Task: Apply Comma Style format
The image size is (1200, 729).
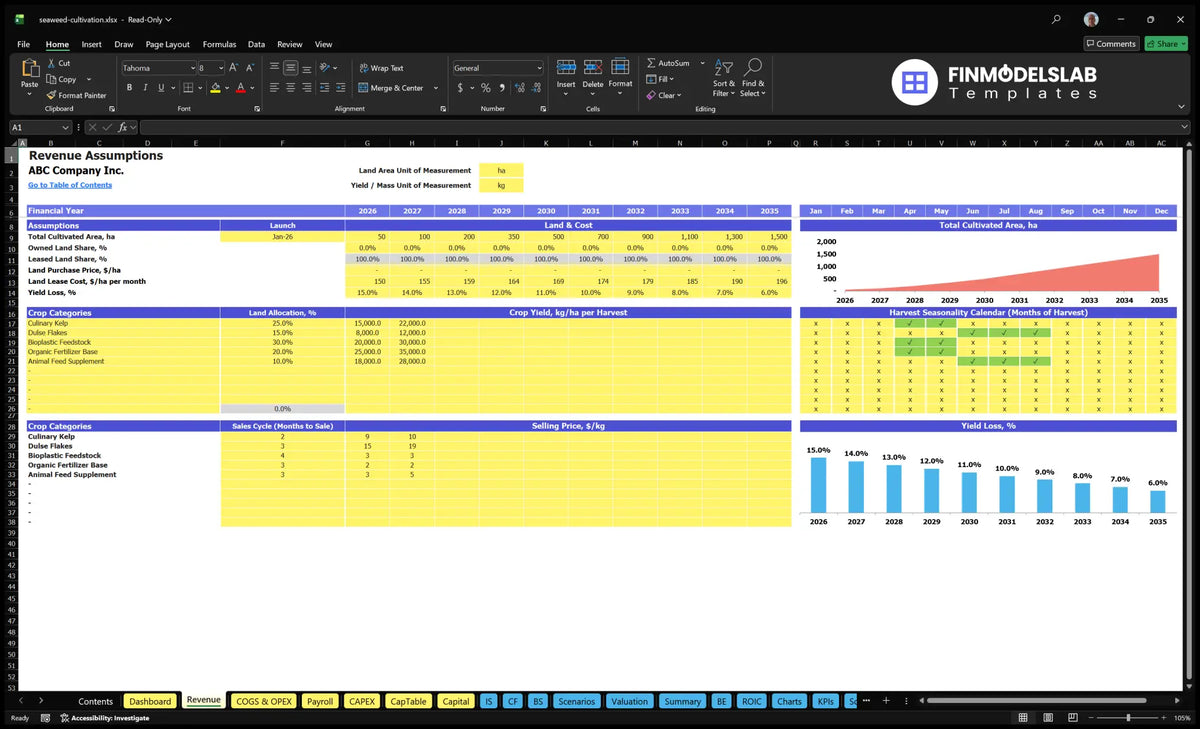Action: [x=500, y=88]
